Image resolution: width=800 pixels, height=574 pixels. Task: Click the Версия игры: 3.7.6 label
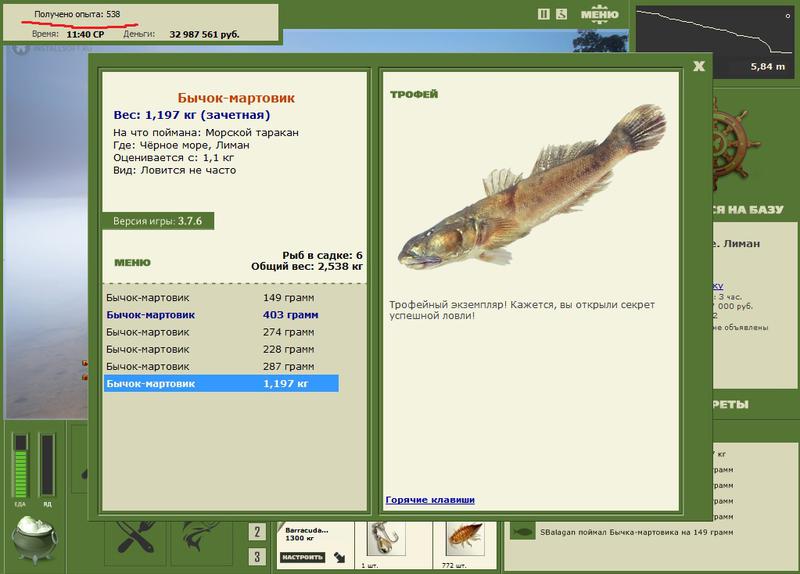(158, 221)
